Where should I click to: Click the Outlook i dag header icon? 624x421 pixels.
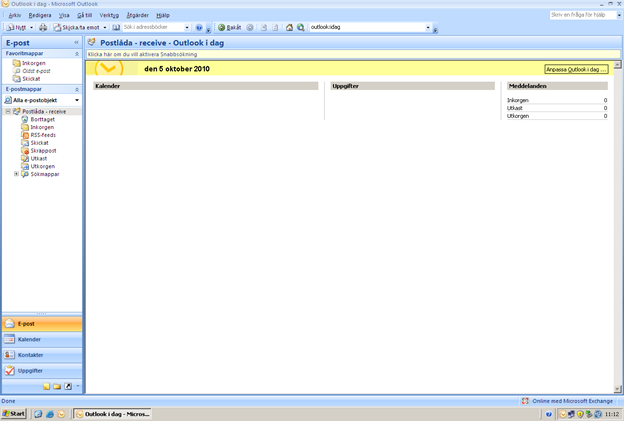(x=92, y=42)
